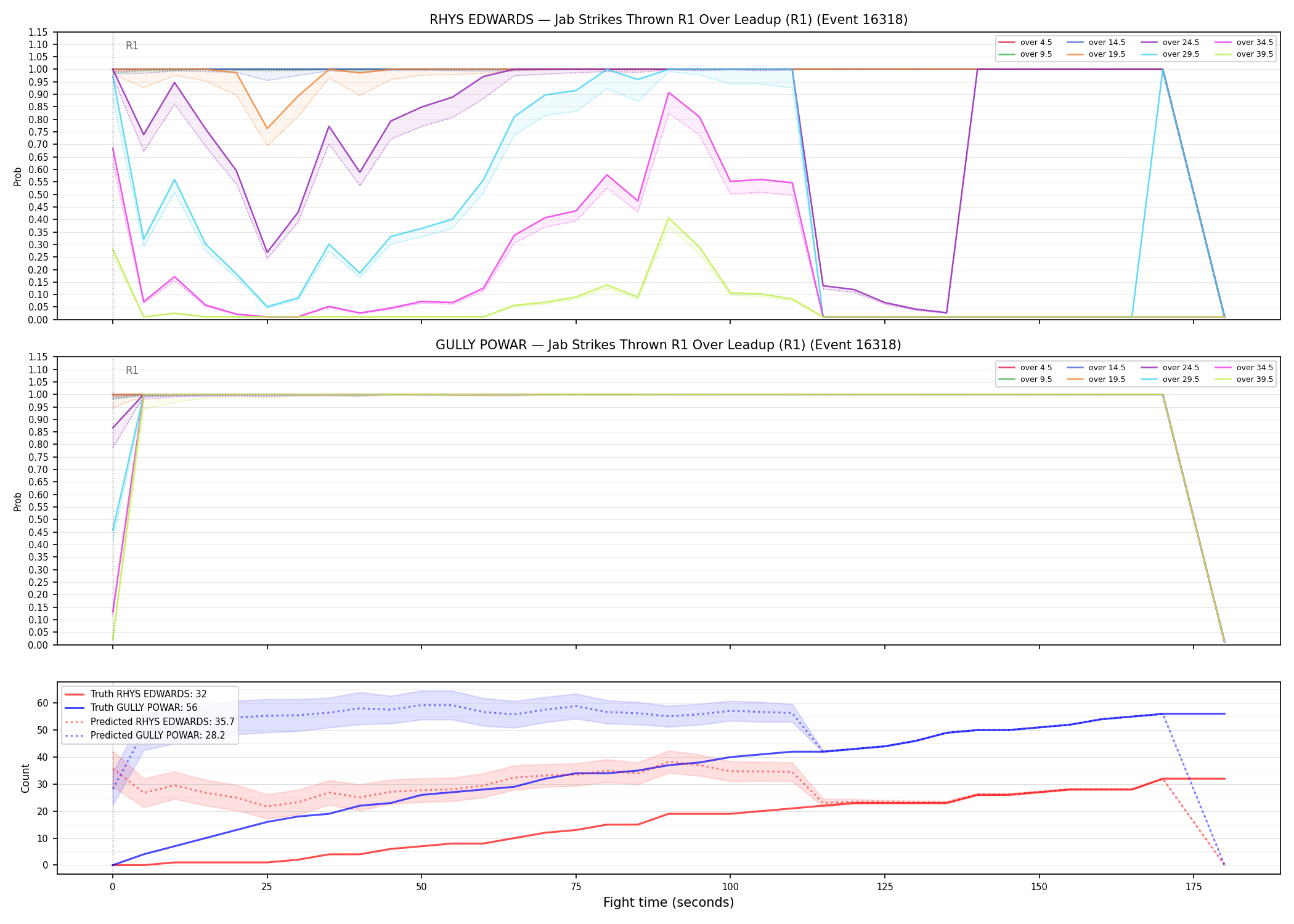Click the R1 round label in Gully Powar chart
Screen dimensions: 1294x924
[132, 370]
